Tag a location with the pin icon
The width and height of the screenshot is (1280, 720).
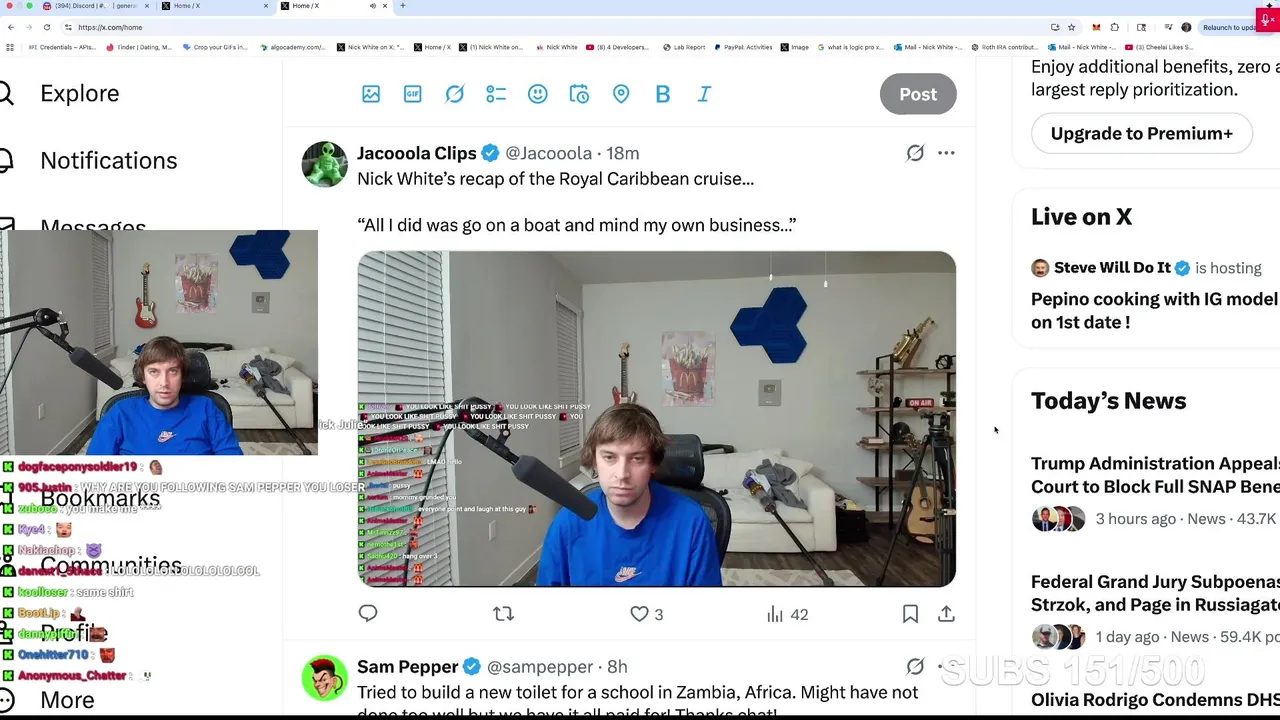pos(621,94)
